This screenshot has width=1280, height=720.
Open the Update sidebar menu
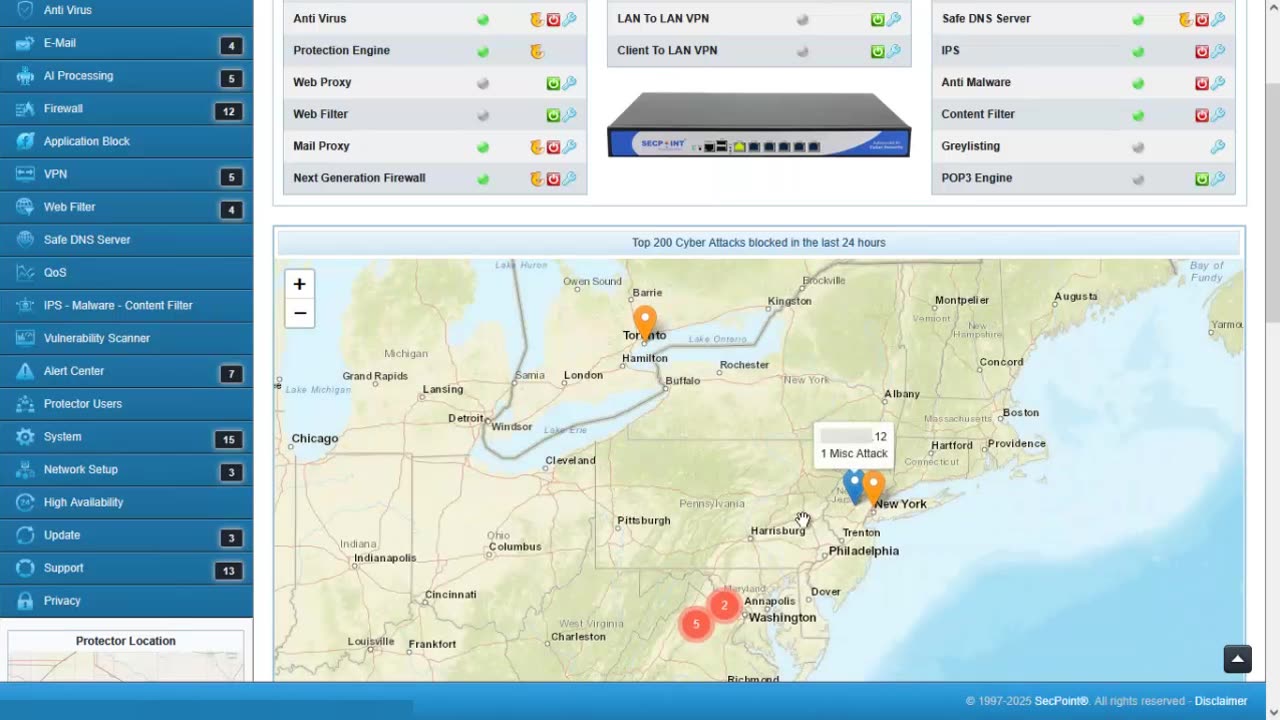click(126, 536)
